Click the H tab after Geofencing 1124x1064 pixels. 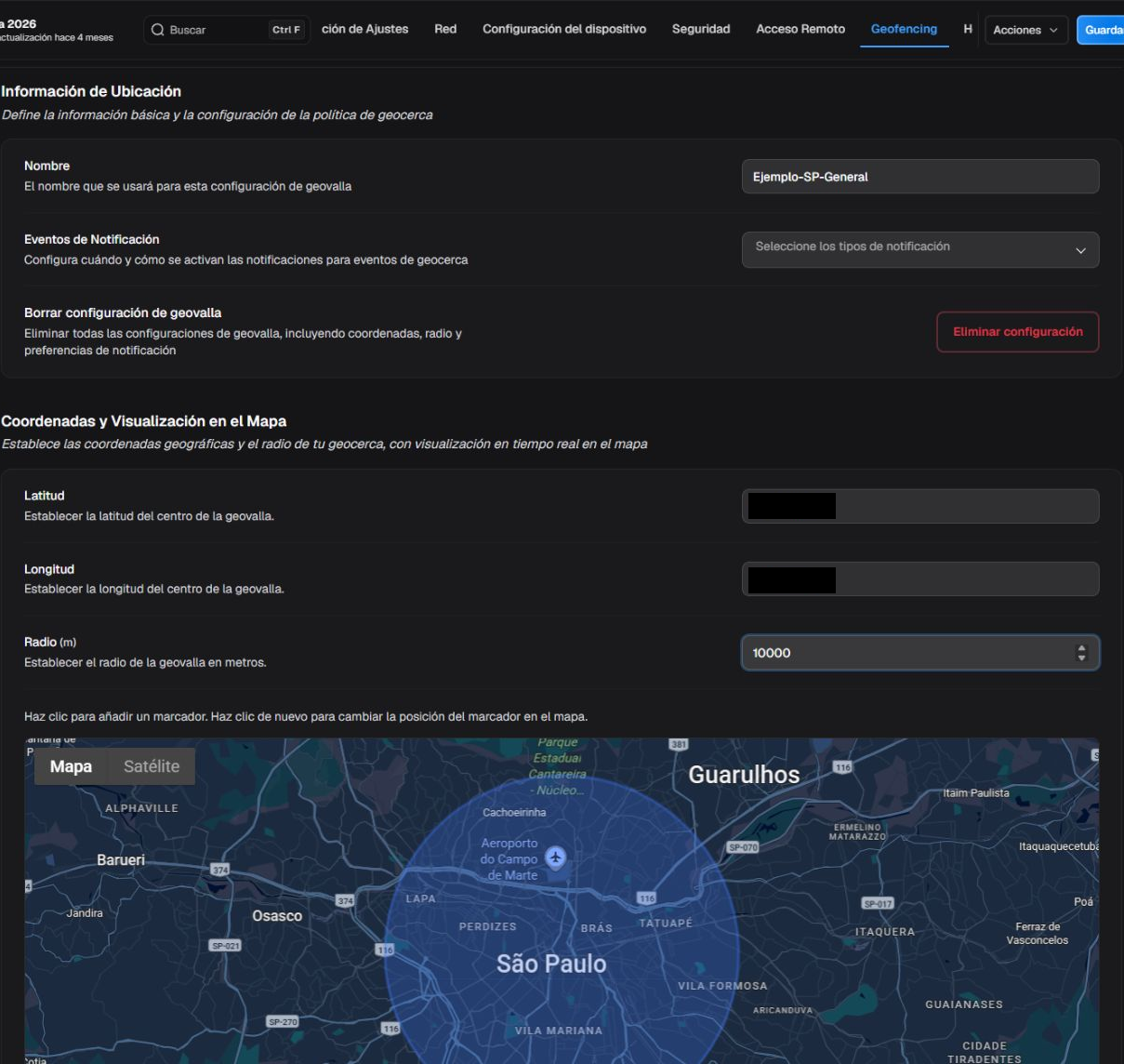click(968, 29)
